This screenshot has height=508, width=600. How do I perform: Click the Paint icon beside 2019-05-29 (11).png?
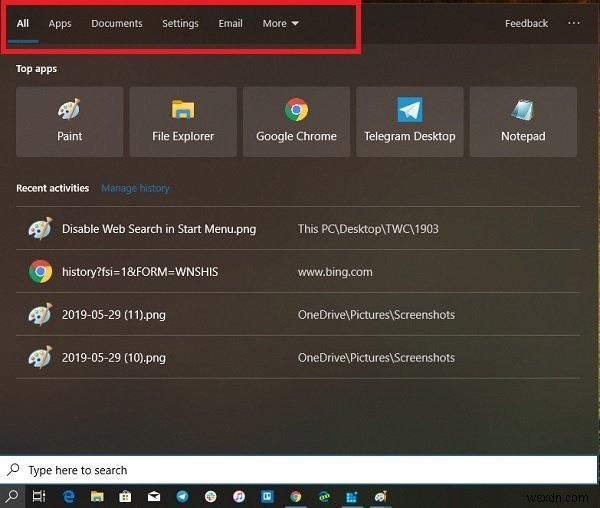click(40, 314)
